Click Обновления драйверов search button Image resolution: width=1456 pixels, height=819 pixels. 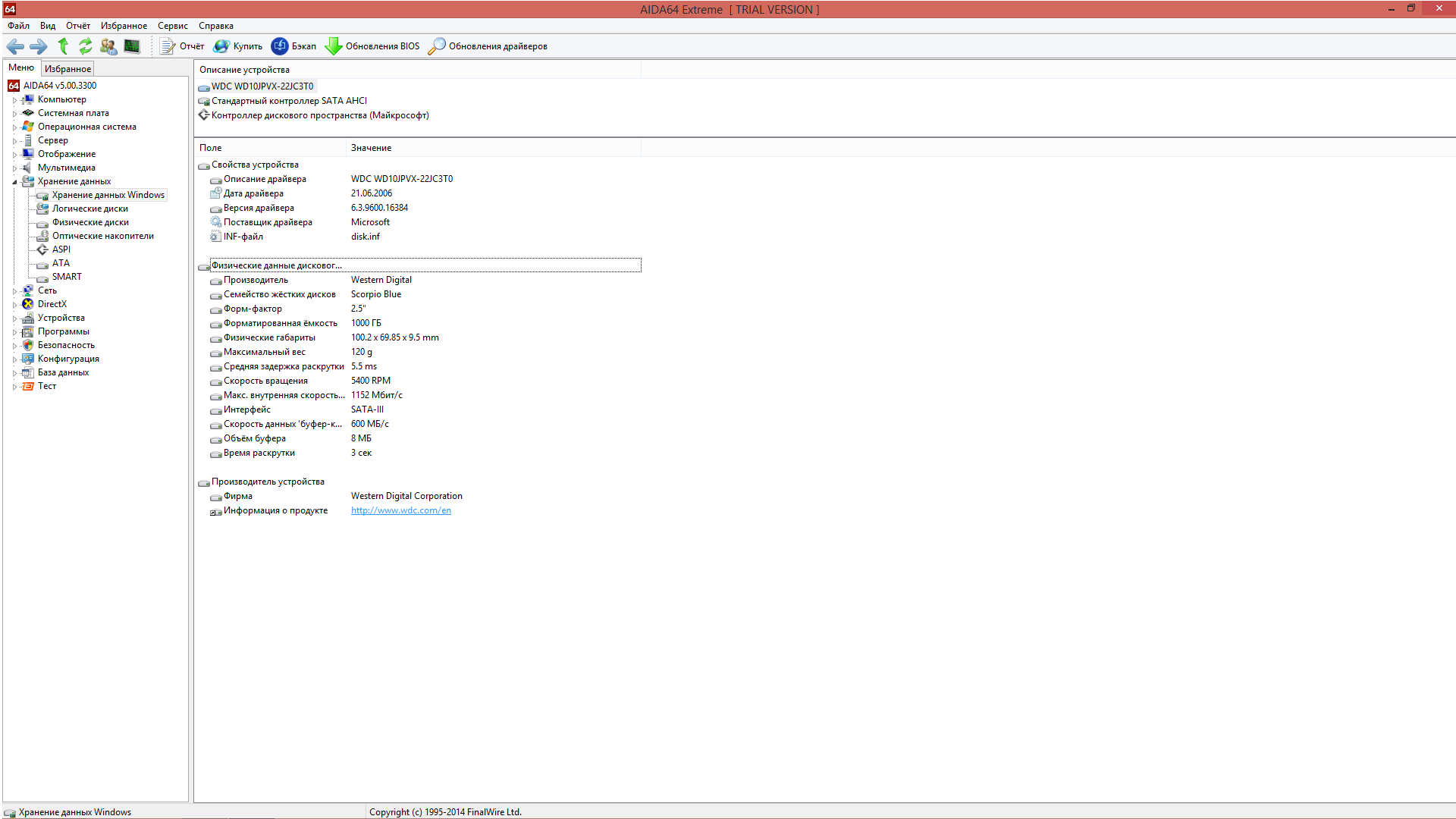[x=488, y=46]
